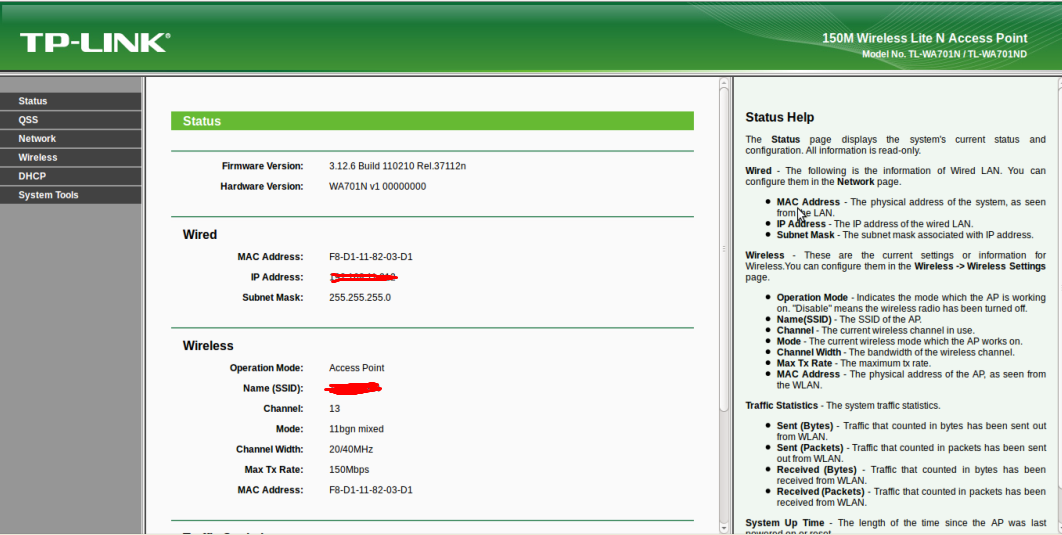
Task: Click the Hardware Version label
Action: coord(261,186)
